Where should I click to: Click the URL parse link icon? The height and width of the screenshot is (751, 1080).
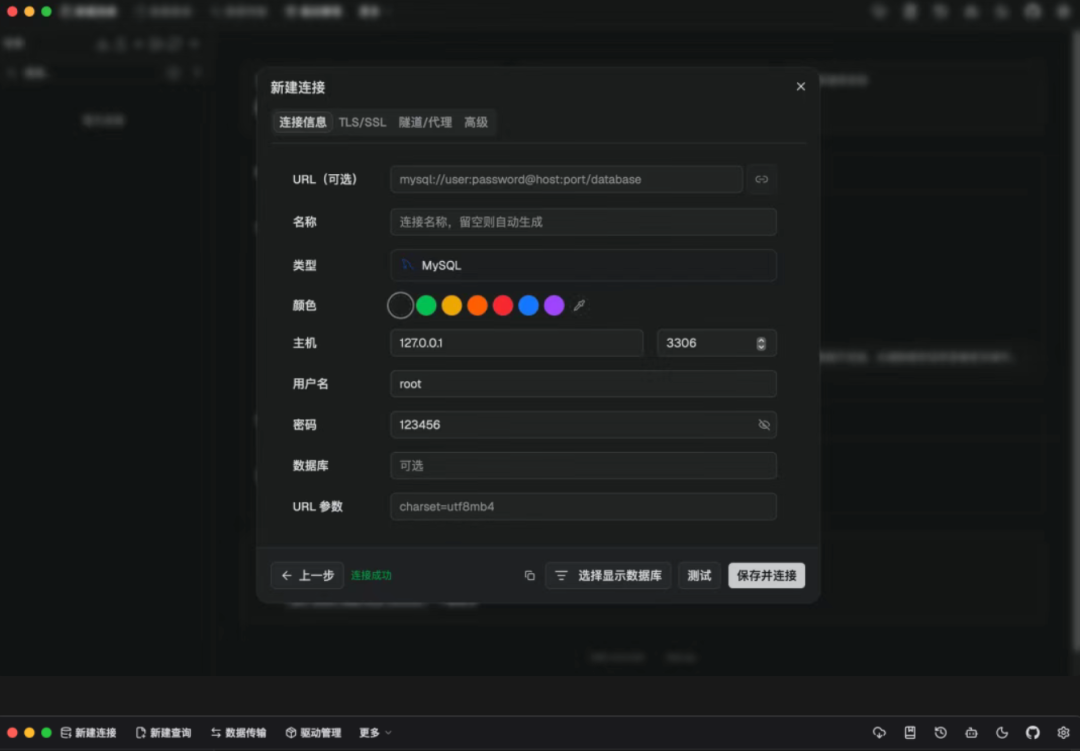click(761, 179)
